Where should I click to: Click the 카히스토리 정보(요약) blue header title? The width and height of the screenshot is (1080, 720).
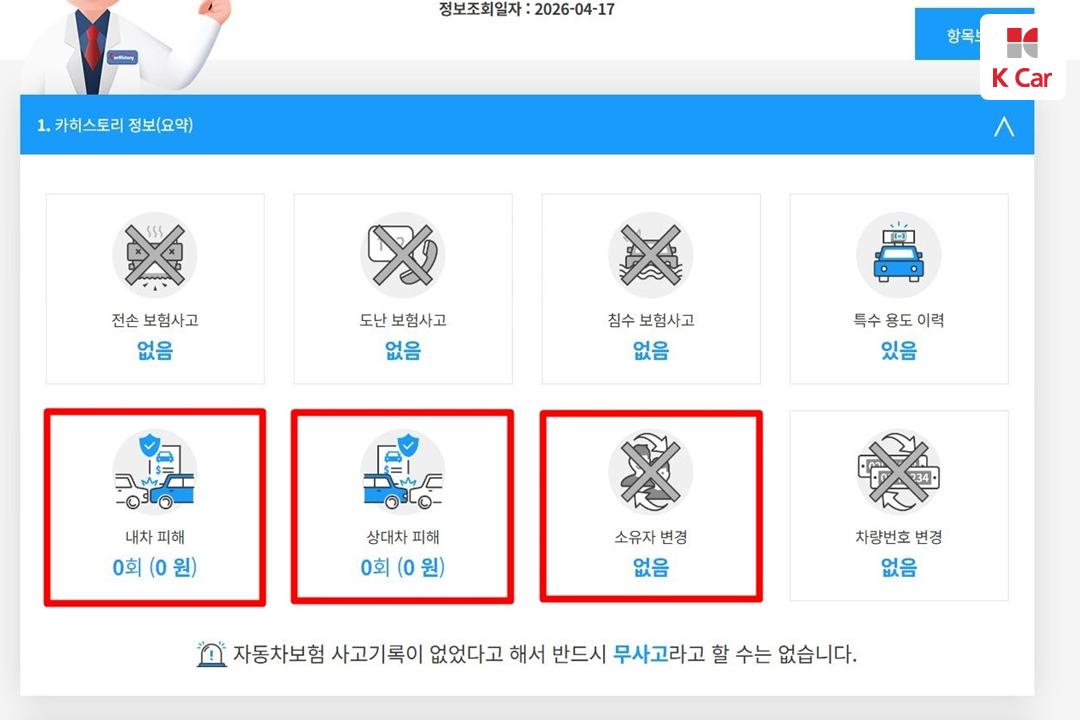click(x=115, y=125)
